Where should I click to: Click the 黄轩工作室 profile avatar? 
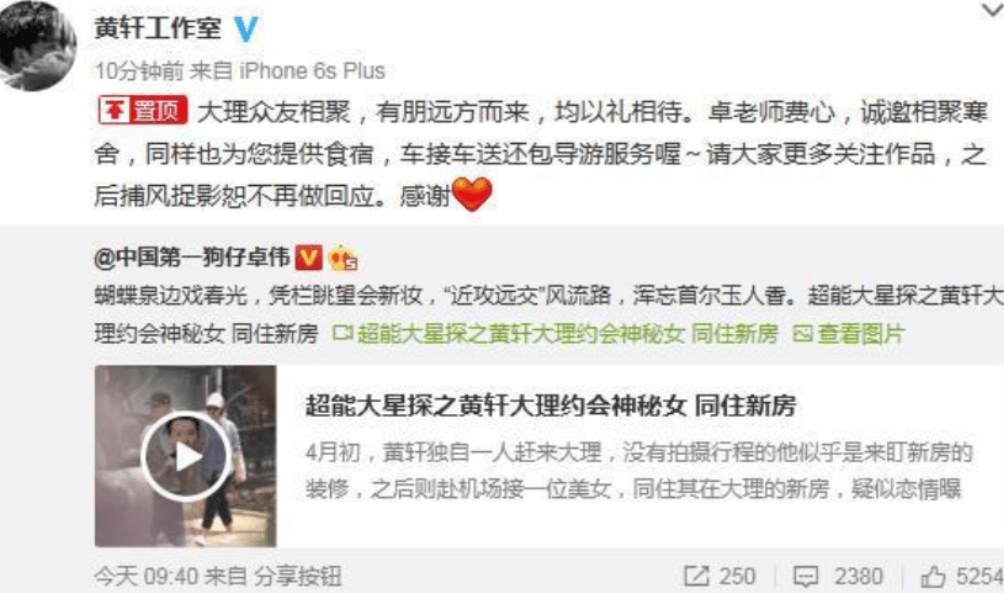pos(35,46)
